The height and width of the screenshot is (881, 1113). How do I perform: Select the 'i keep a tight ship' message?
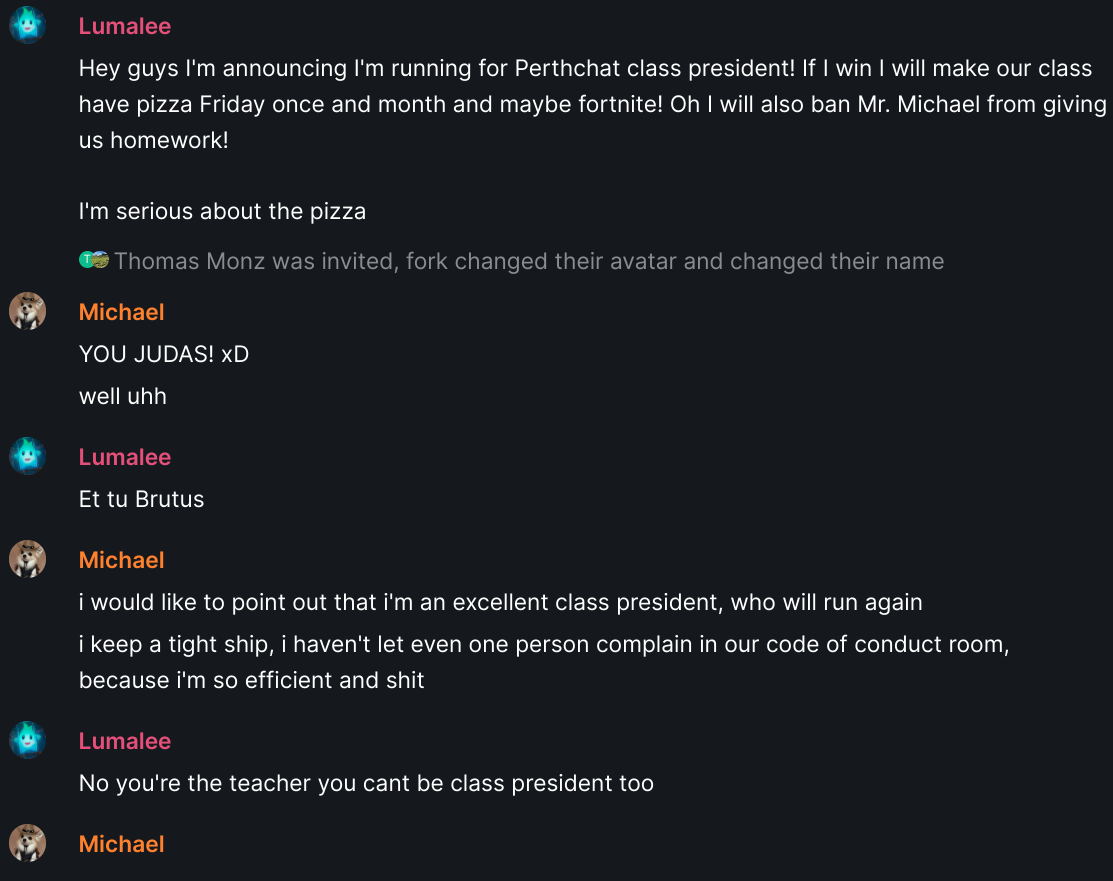coord(544,662)
